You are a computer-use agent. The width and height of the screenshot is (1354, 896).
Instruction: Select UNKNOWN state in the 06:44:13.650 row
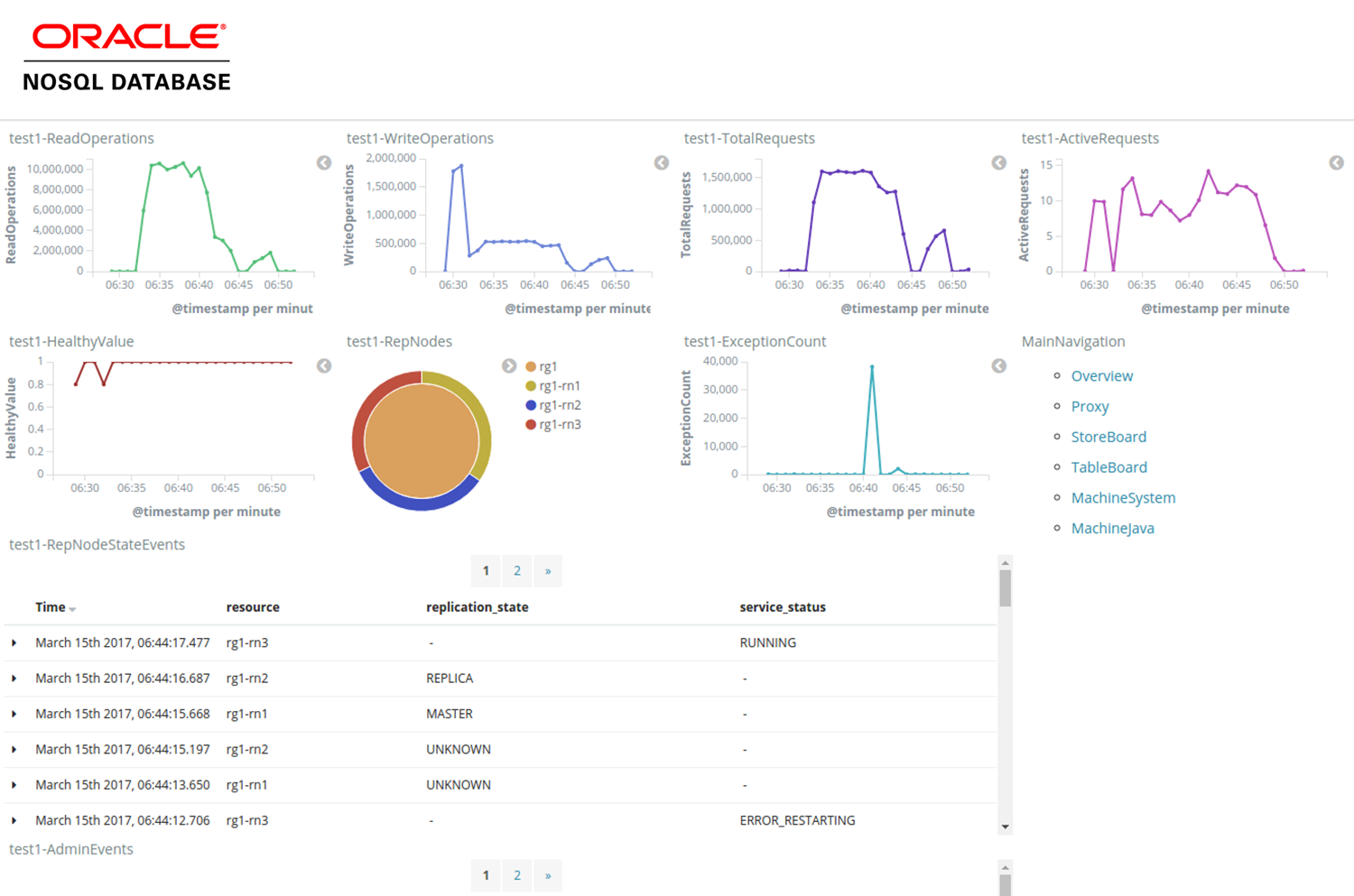point(459,785)
